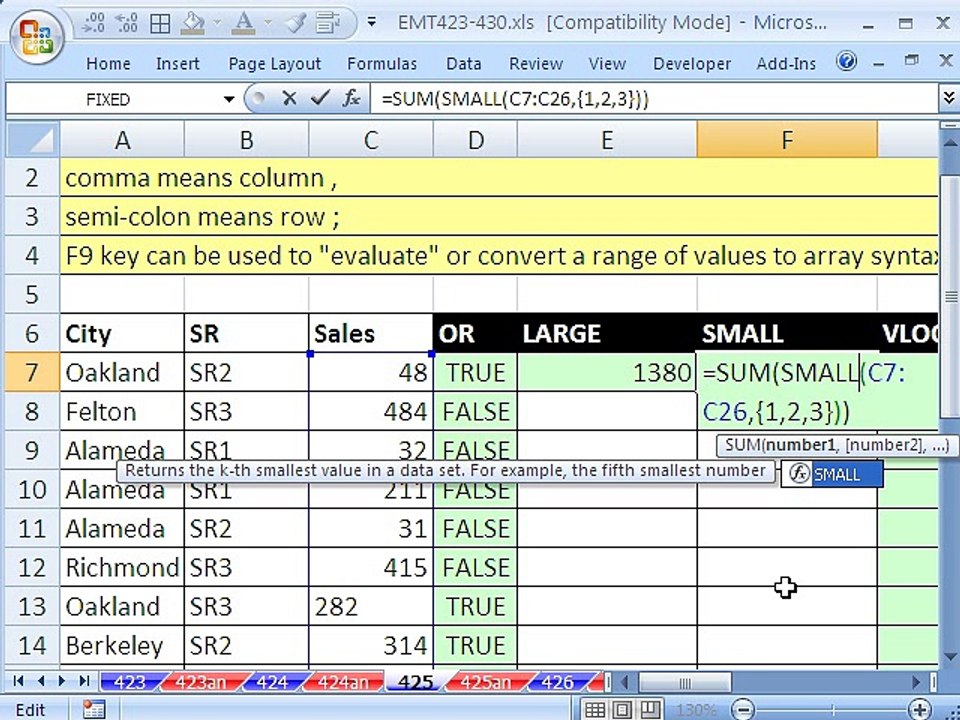Click the Decrease Decimal icon
The width and height of the screenshot is (960, 720).
point(127,23)
